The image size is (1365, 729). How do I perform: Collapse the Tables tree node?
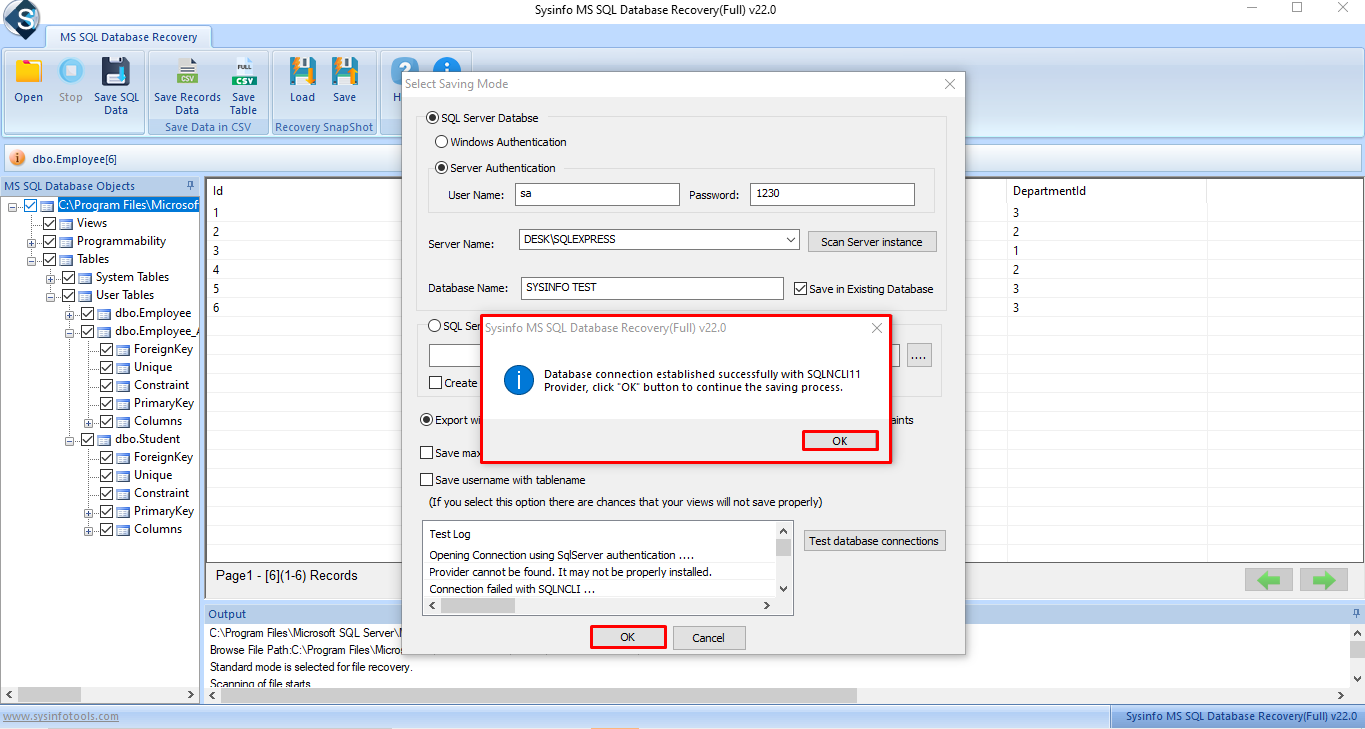(x=32, y=260)
